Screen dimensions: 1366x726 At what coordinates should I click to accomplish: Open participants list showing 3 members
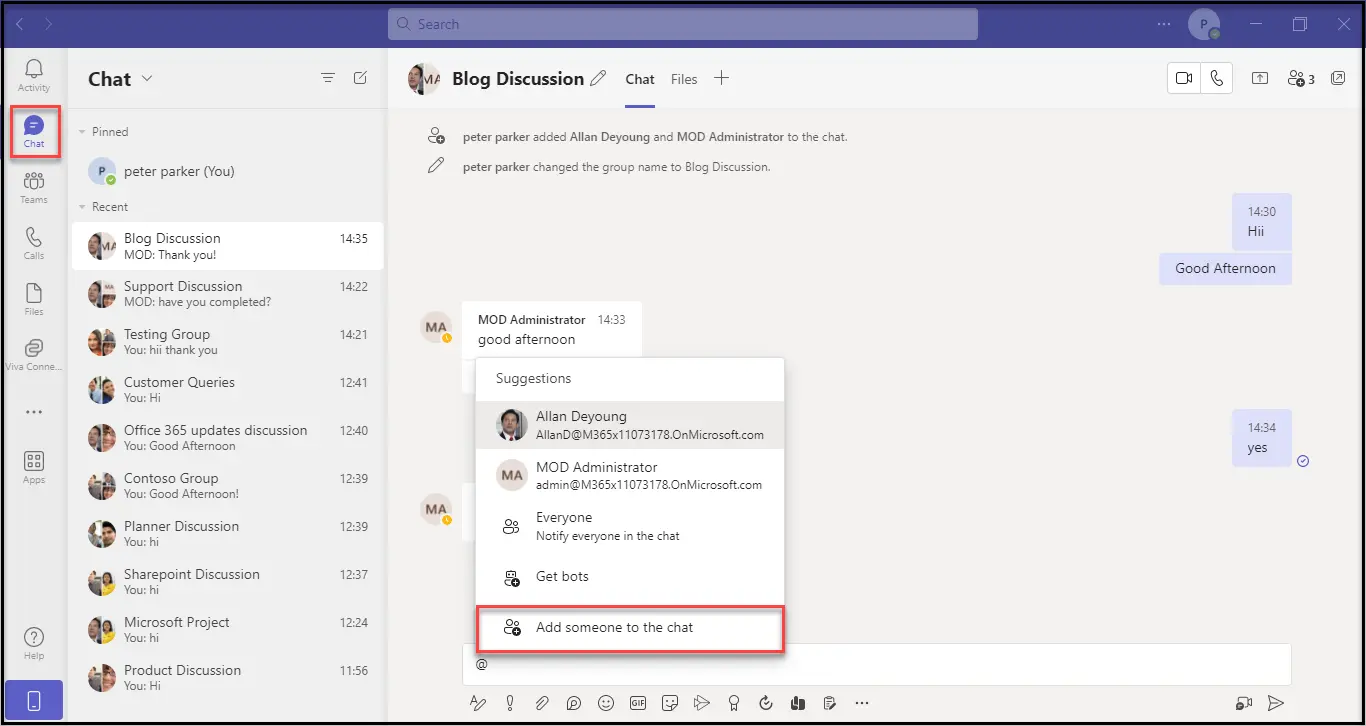pos(1301,79)
